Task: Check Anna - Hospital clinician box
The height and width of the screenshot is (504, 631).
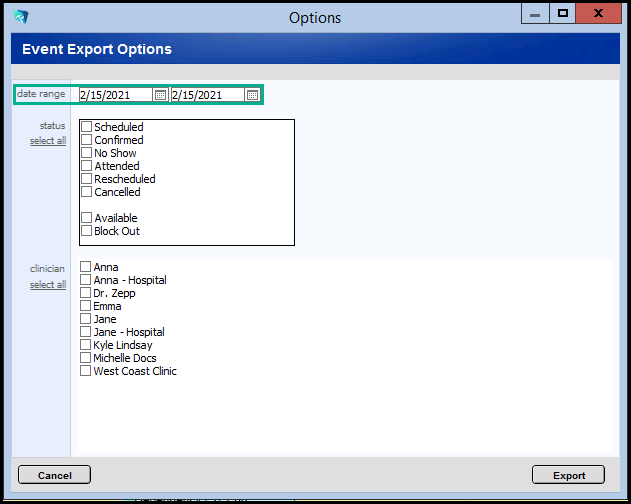Action: point(85,280)
